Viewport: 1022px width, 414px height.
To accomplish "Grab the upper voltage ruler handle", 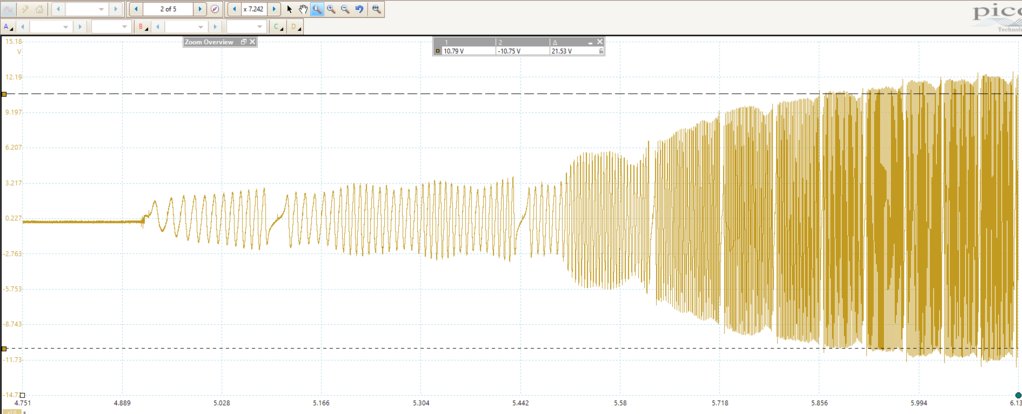I will [x=3, y=95].
